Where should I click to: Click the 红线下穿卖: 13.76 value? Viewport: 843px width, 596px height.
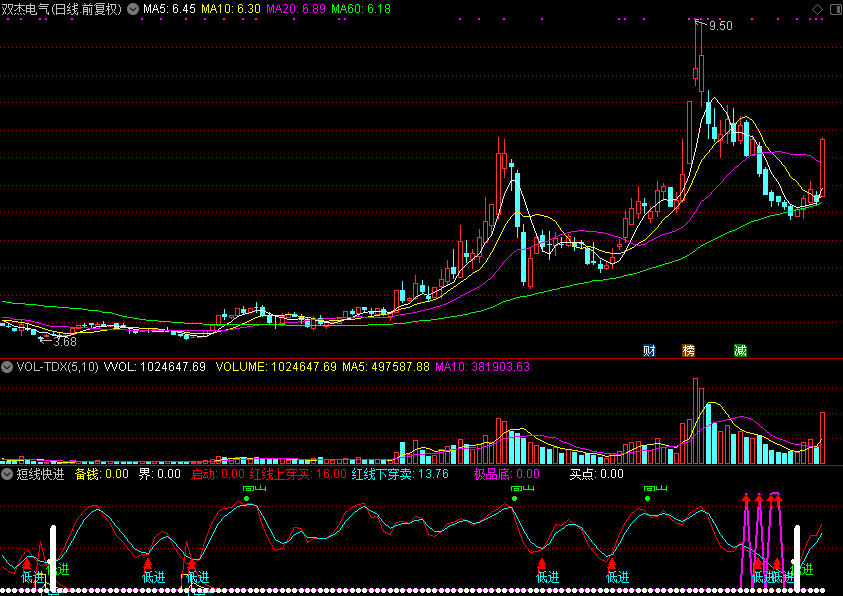point(400,474)
